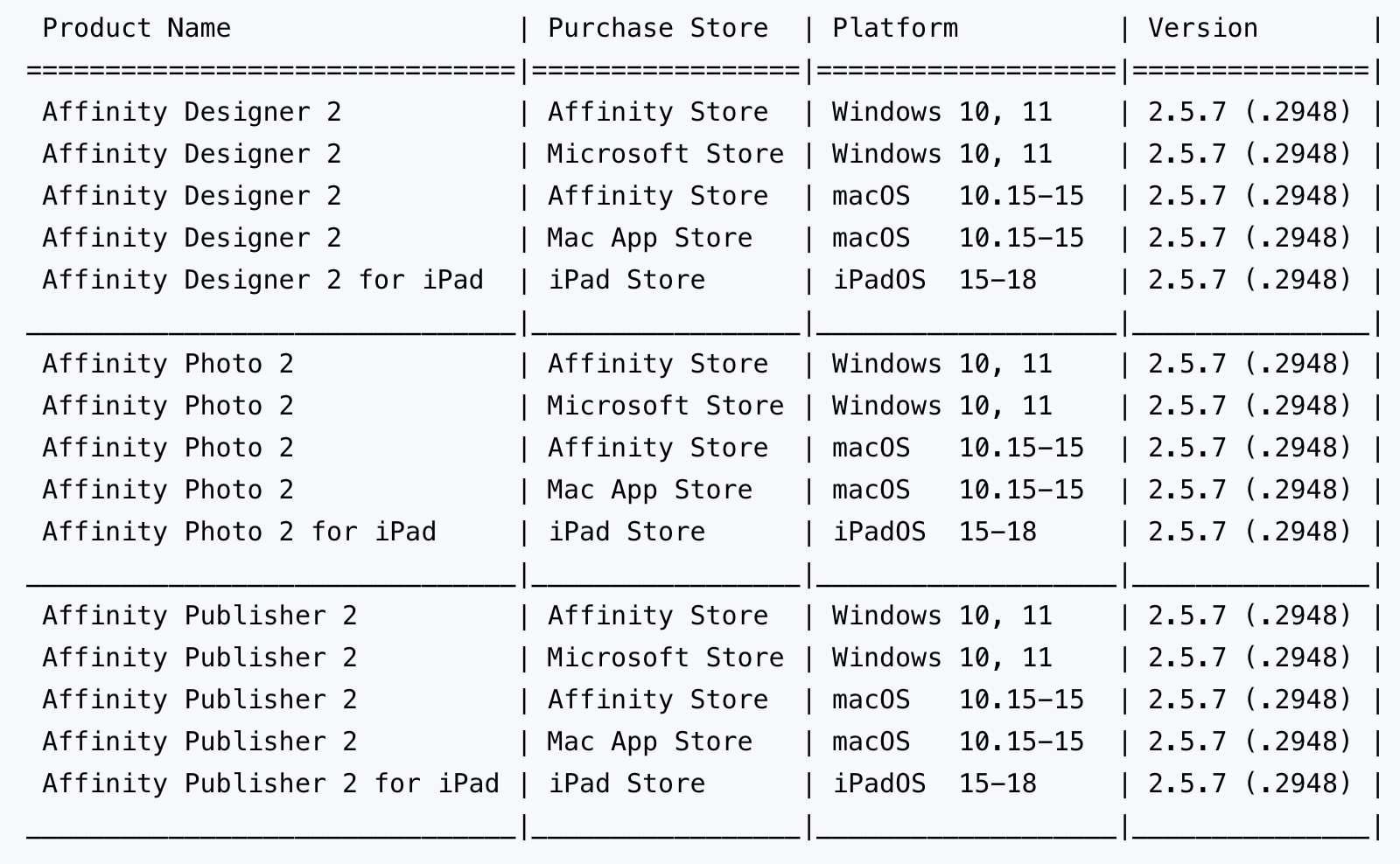Click Affinity Photo 2 for iPad entry
1400x864 pixels.
(x=239, y=533)
